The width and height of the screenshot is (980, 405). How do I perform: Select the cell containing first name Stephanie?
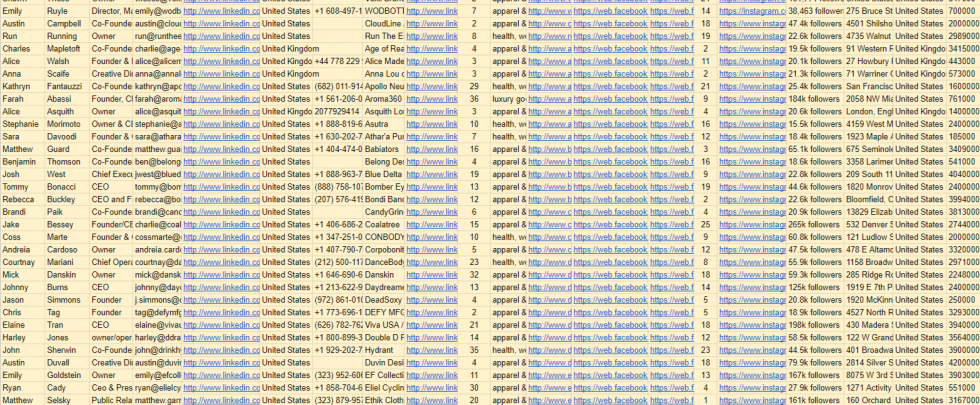pyautogui.click(x=22, y=124)
